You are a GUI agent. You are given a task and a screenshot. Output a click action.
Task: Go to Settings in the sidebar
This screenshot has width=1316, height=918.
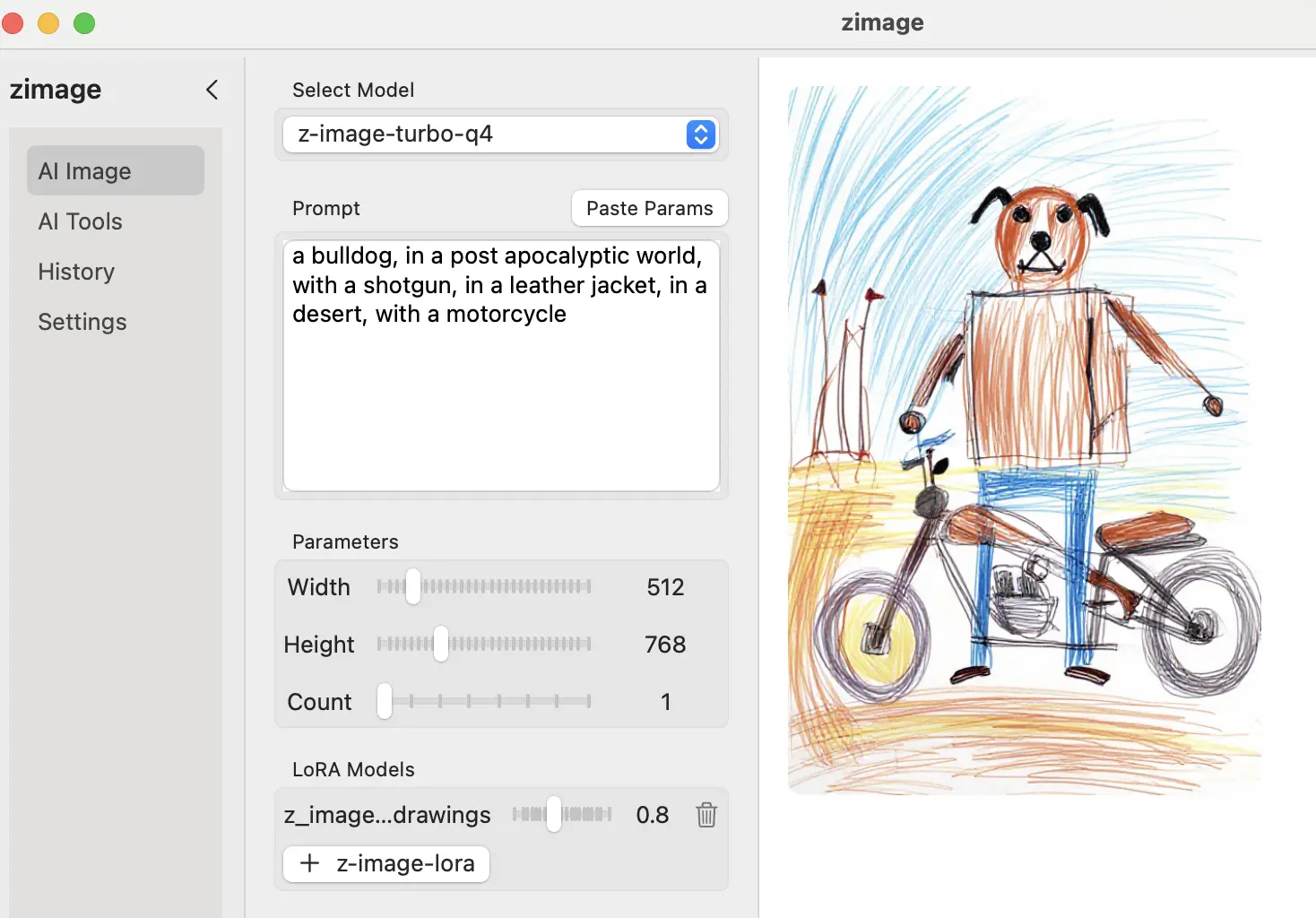pyautogui.click(x=82, y=322)
